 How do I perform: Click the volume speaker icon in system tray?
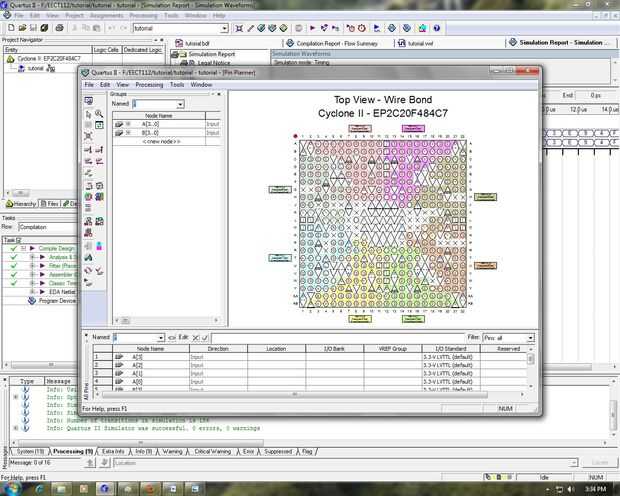(571, 489)
